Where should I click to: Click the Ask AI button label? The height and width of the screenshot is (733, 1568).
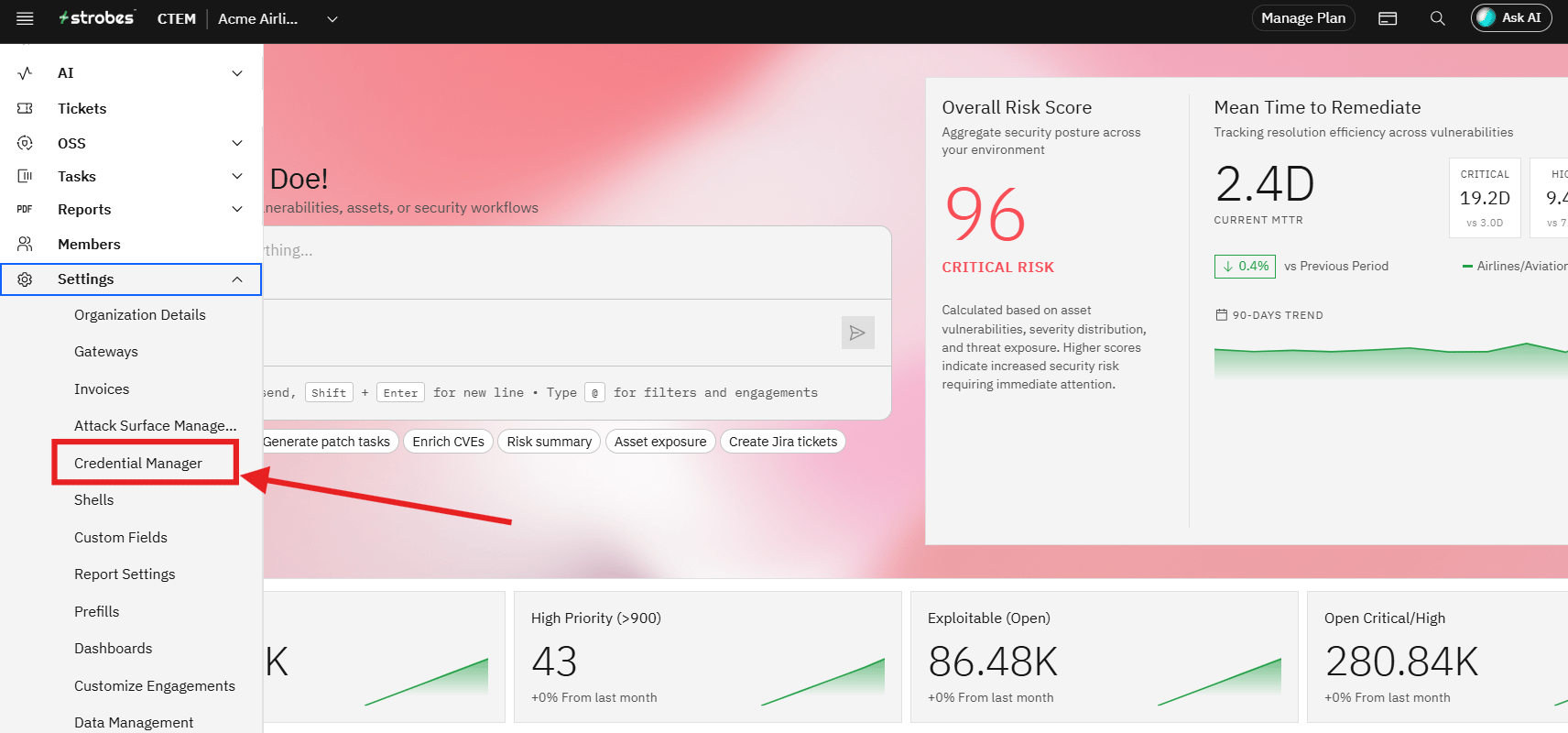tap(1521, 17)
